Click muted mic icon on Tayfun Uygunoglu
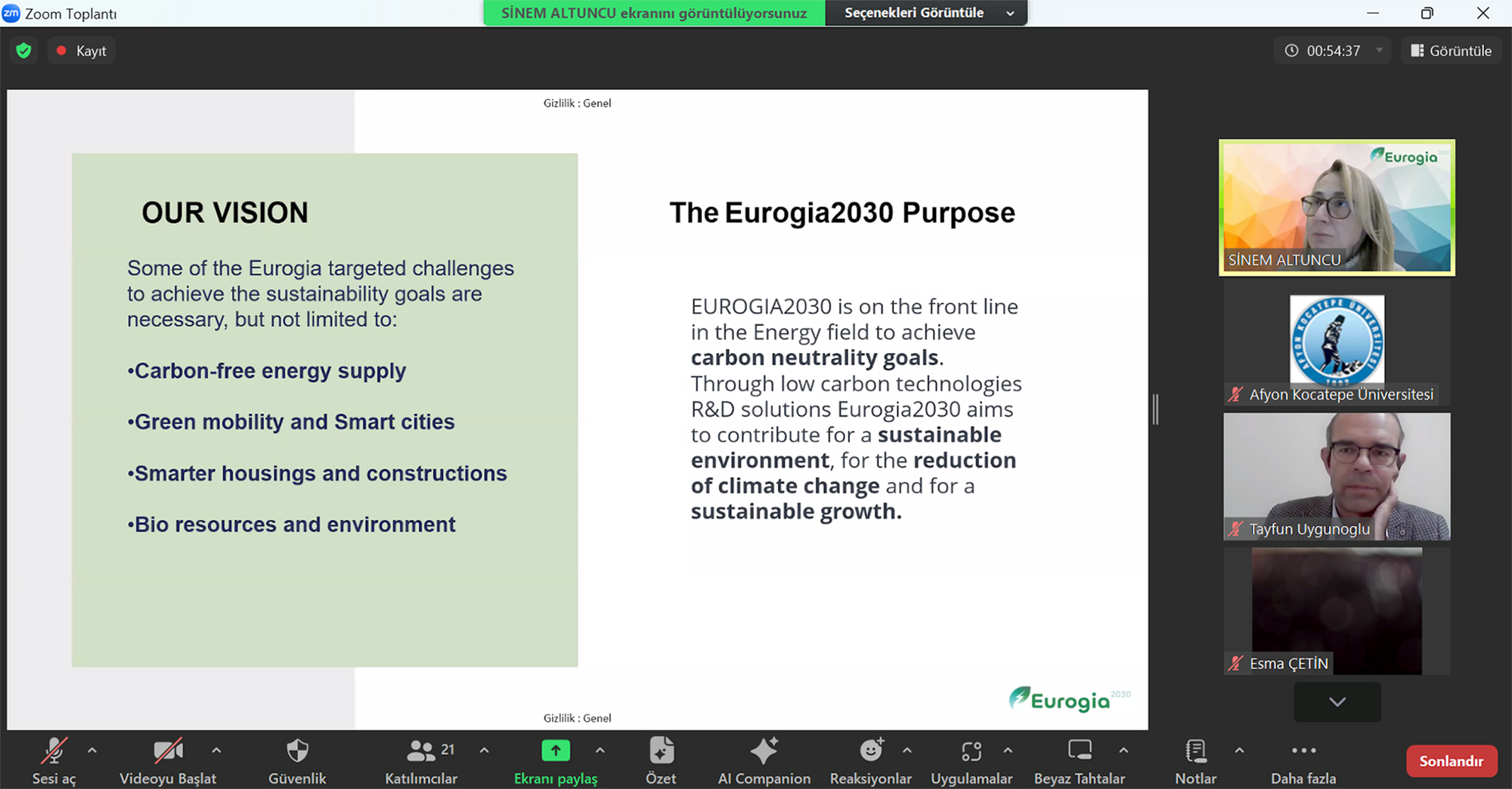The image size is (1512, 789). (x=1235, y=529)
